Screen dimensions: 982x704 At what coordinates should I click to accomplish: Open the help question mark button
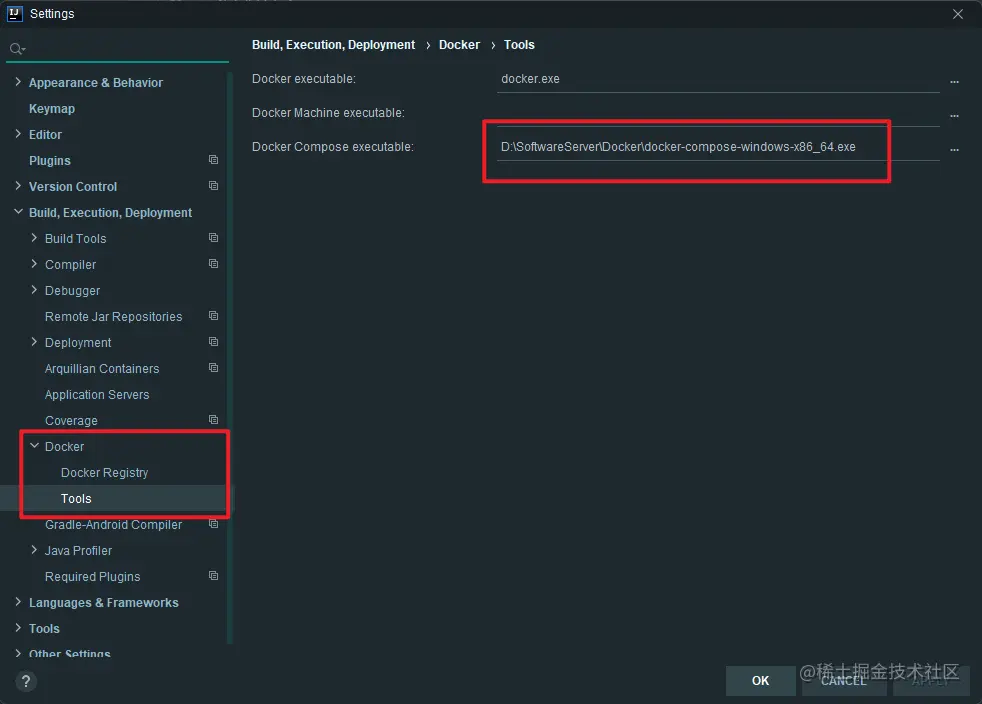pyautogui.click(x=26, y=681)
